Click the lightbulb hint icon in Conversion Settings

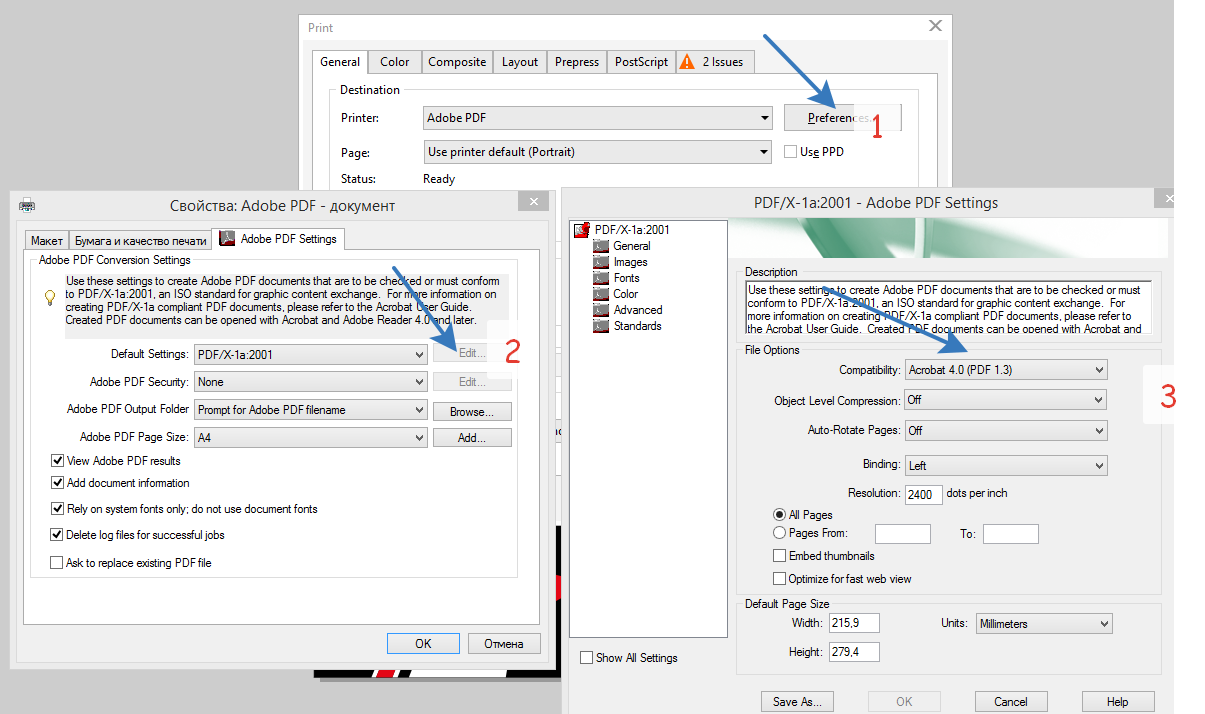coord(50,297)
